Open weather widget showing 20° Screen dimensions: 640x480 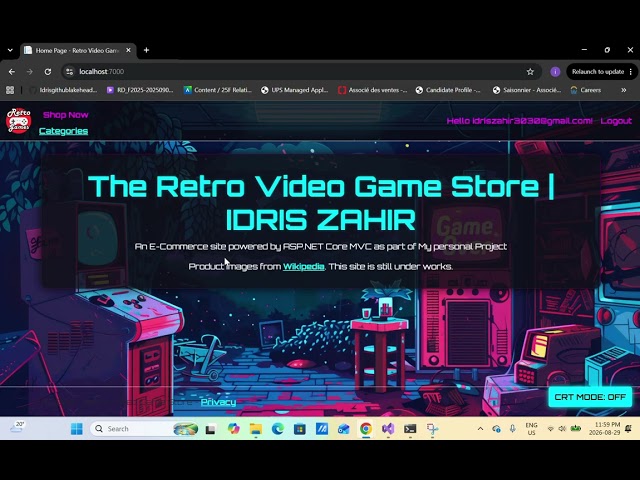[x=17, y=428]
